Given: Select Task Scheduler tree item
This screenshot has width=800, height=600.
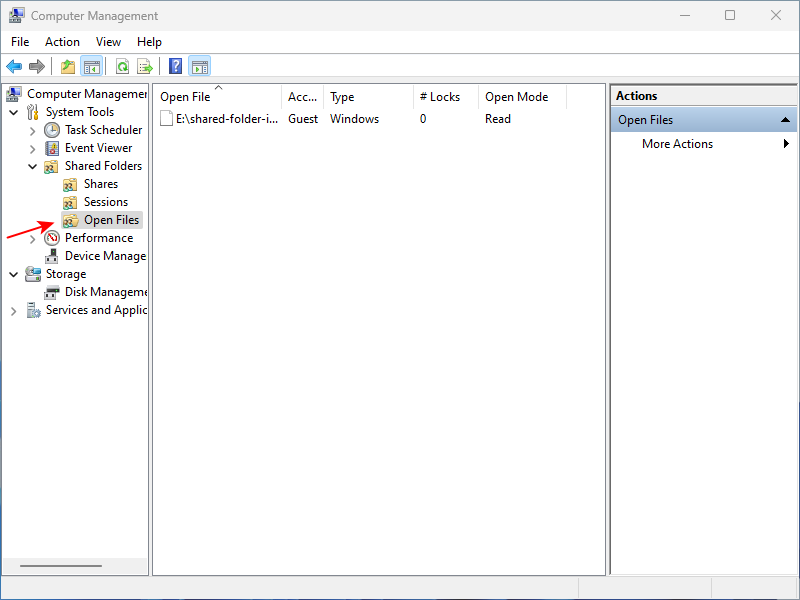Looking at the screenshot, I should pos(104,130).
